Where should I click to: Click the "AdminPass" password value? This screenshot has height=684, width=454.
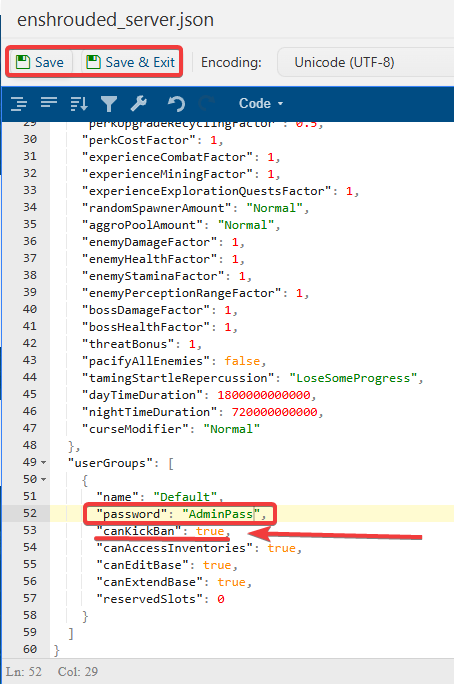(x=221, y=514)
